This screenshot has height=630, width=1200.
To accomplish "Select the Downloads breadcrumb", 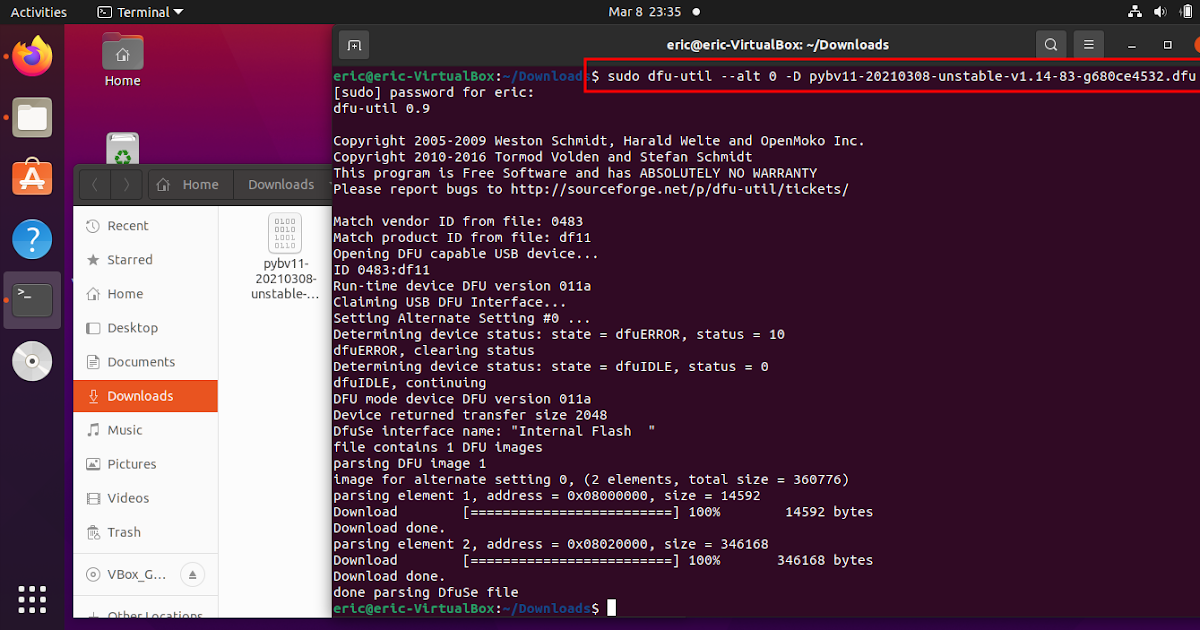I will 280,184.
